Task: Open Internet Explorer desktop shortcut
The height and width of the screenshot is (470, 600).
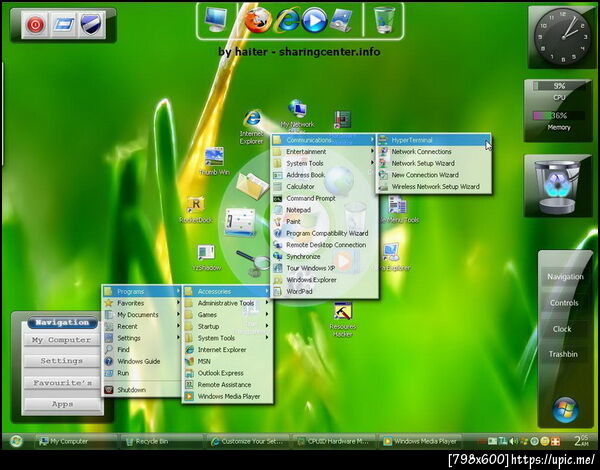Action: click(x=252, y=126)
